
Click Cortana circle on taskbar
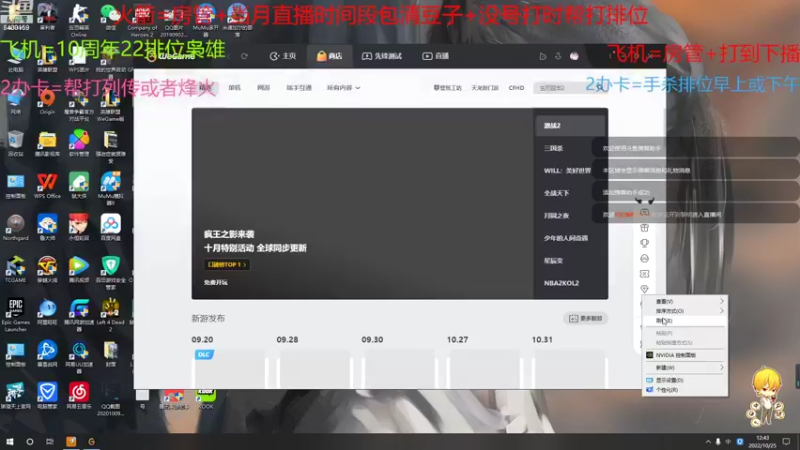pyautogui.click(x=30, y=441)
